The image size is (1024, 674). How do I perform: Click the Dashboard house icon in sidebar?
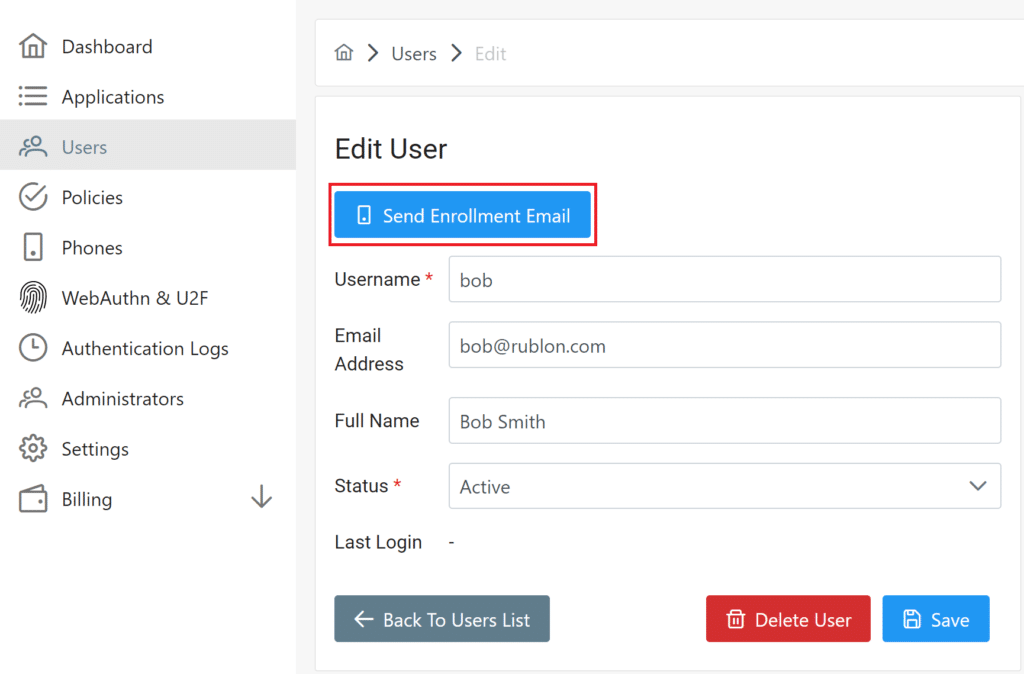33,46
